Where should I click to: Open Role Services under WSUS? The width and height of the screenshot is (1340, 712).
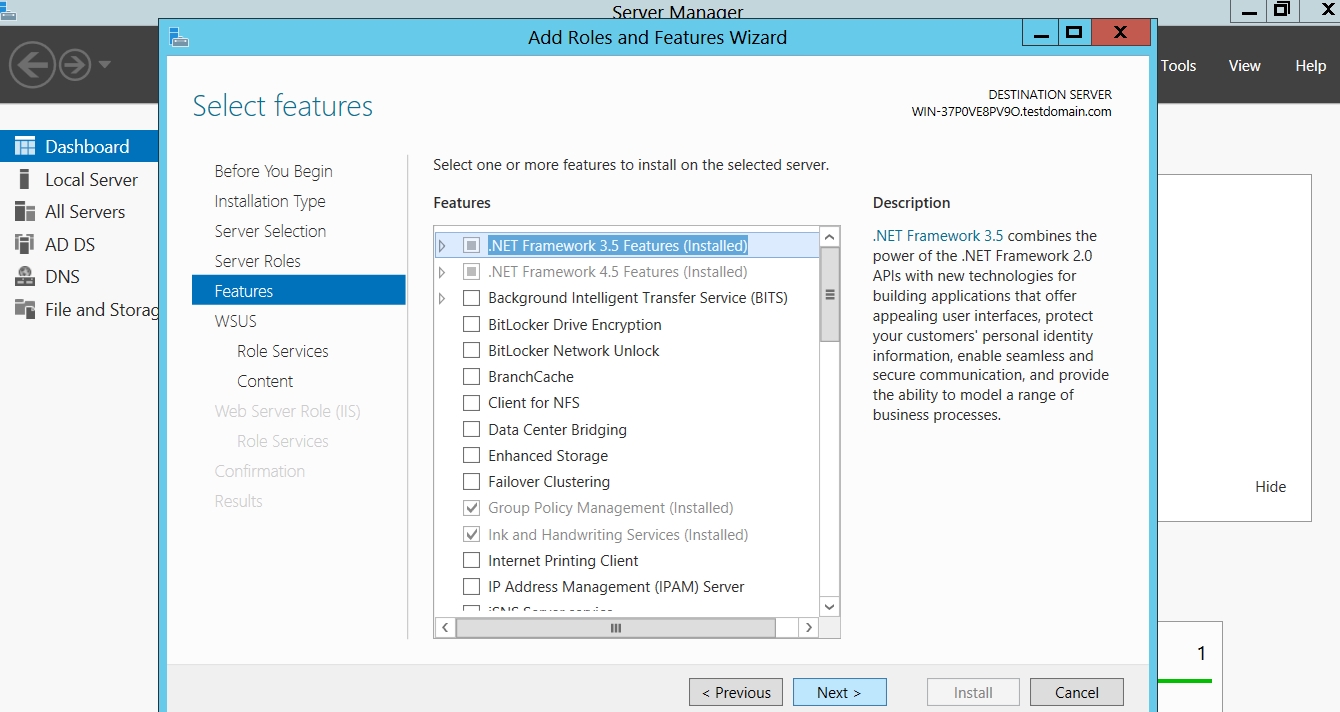[282, 351]
